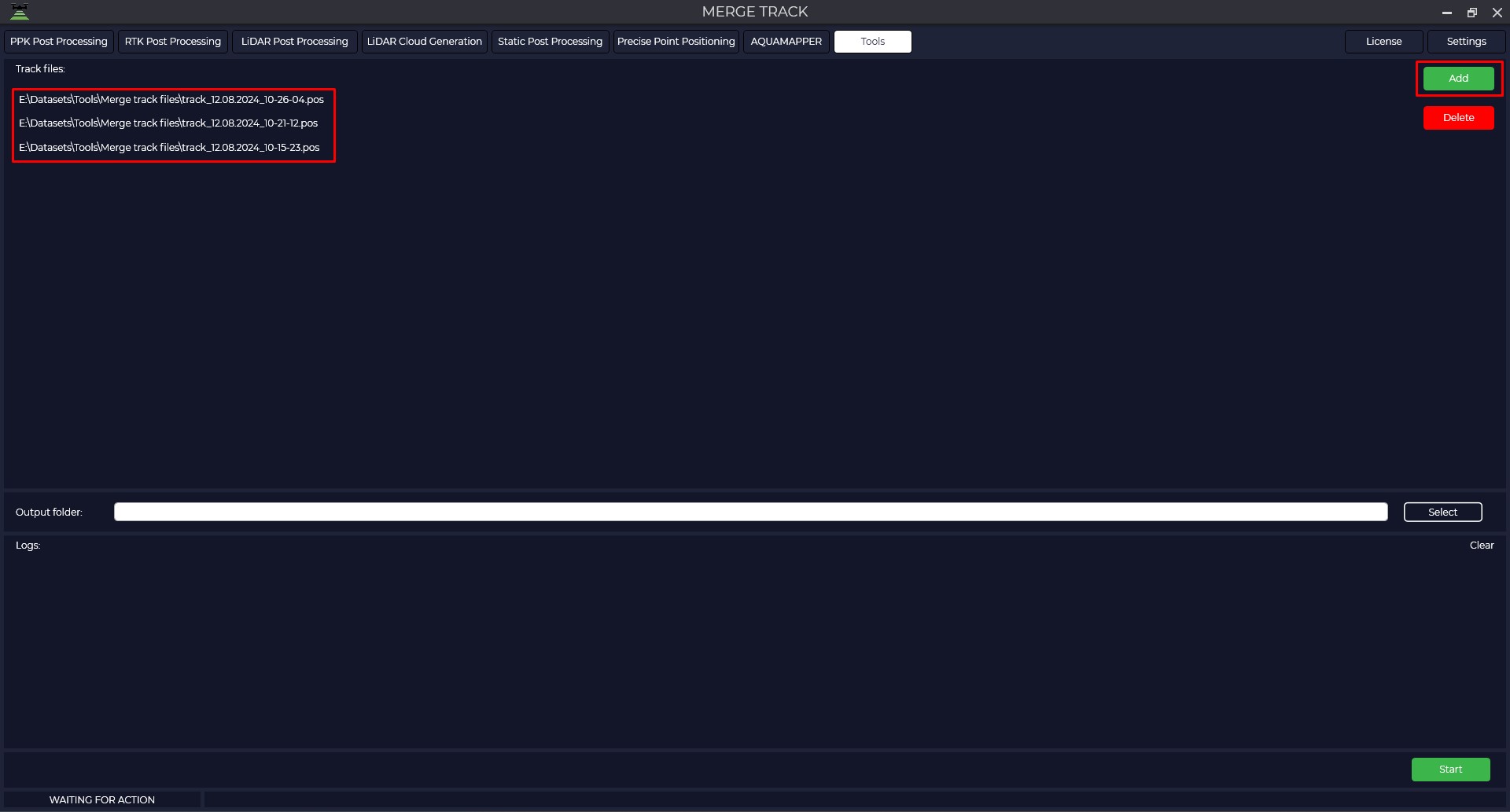Click the app logo icon in title bar
1510x812 pixels.
(20, 12)
